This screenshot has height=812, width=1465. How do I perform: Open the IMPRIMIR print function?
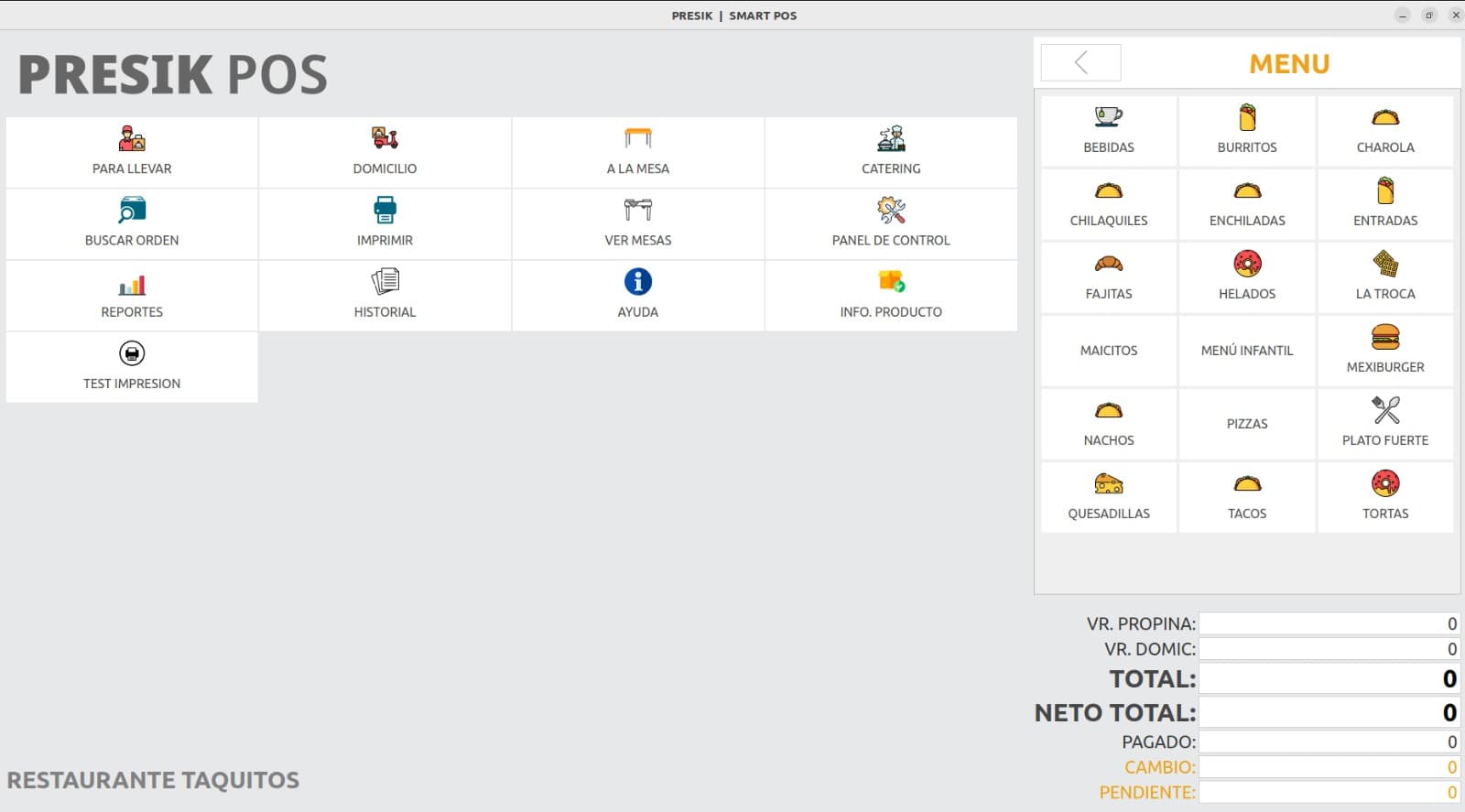tap(385, 224)
